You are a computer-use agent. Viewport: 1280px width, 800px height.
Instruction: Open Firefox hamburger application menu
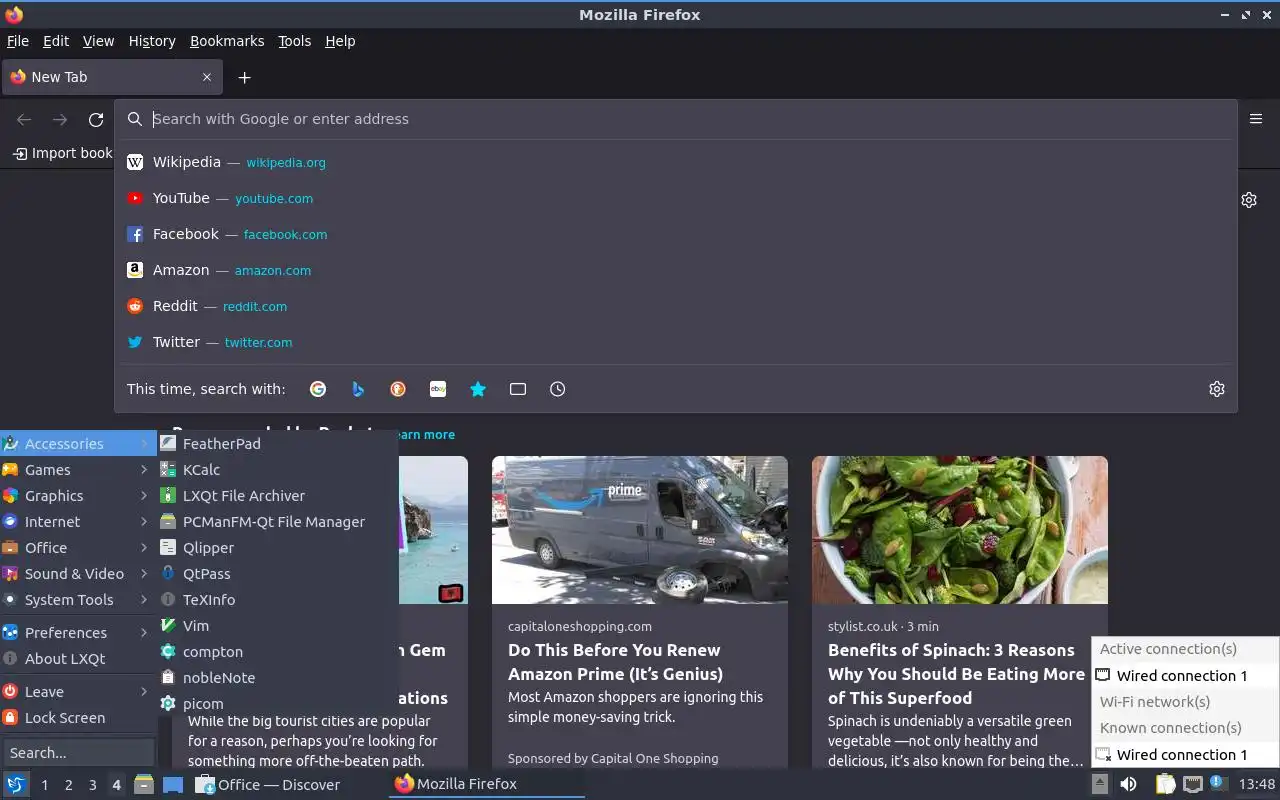[1256, 119]
